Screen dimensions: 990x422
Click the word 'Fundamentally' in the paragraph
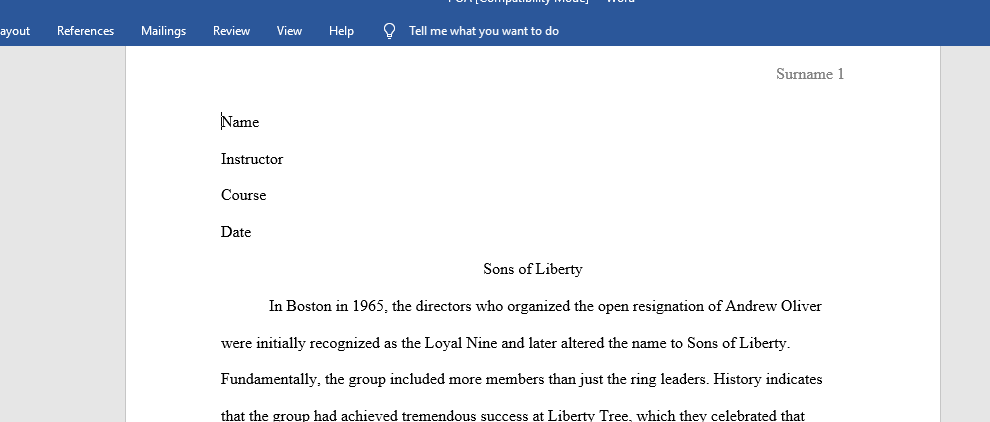pyautogui.click(x=270, y=380)
